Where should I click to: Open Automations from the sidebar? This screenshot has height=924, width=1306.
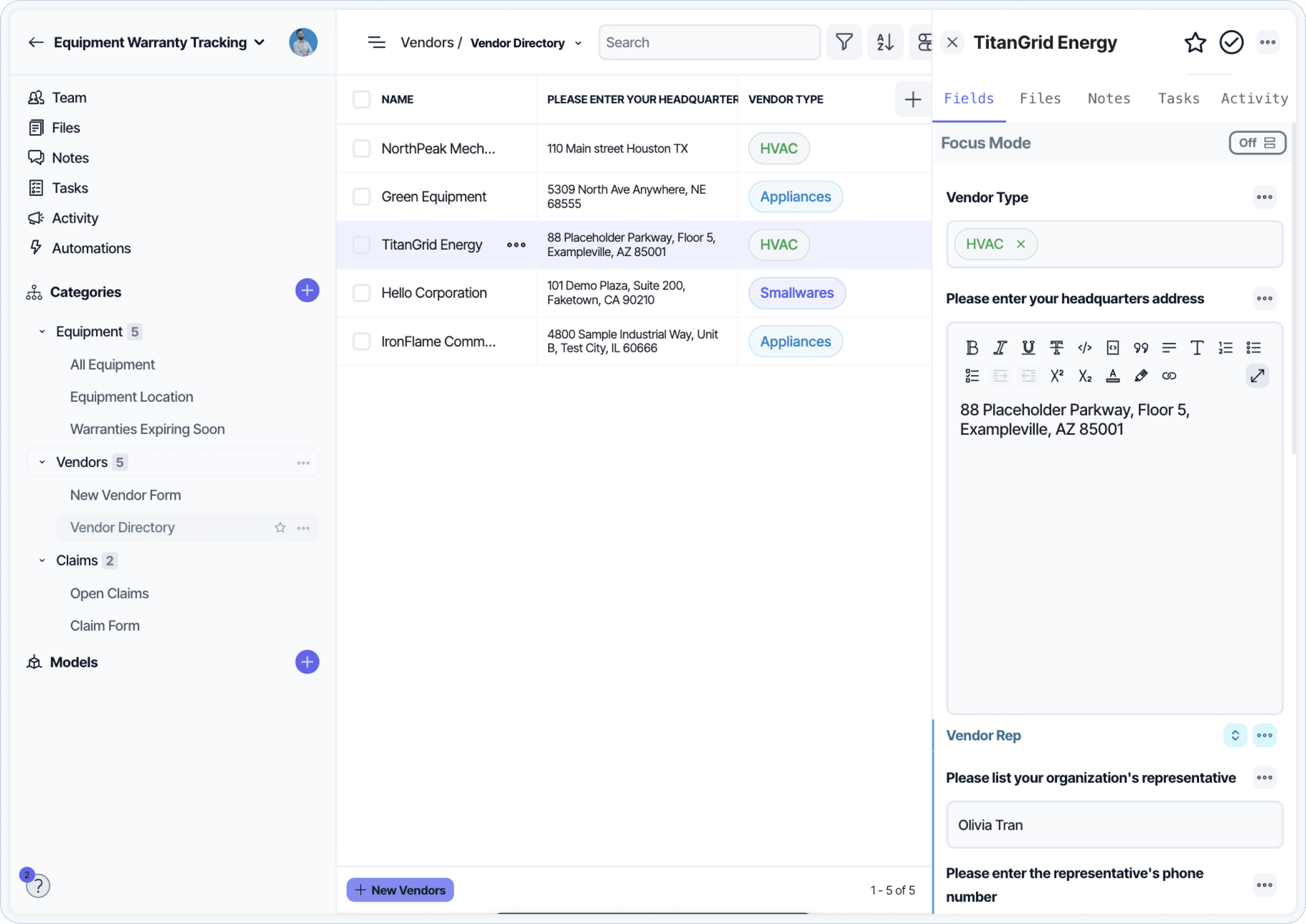(x=91, y=248)
